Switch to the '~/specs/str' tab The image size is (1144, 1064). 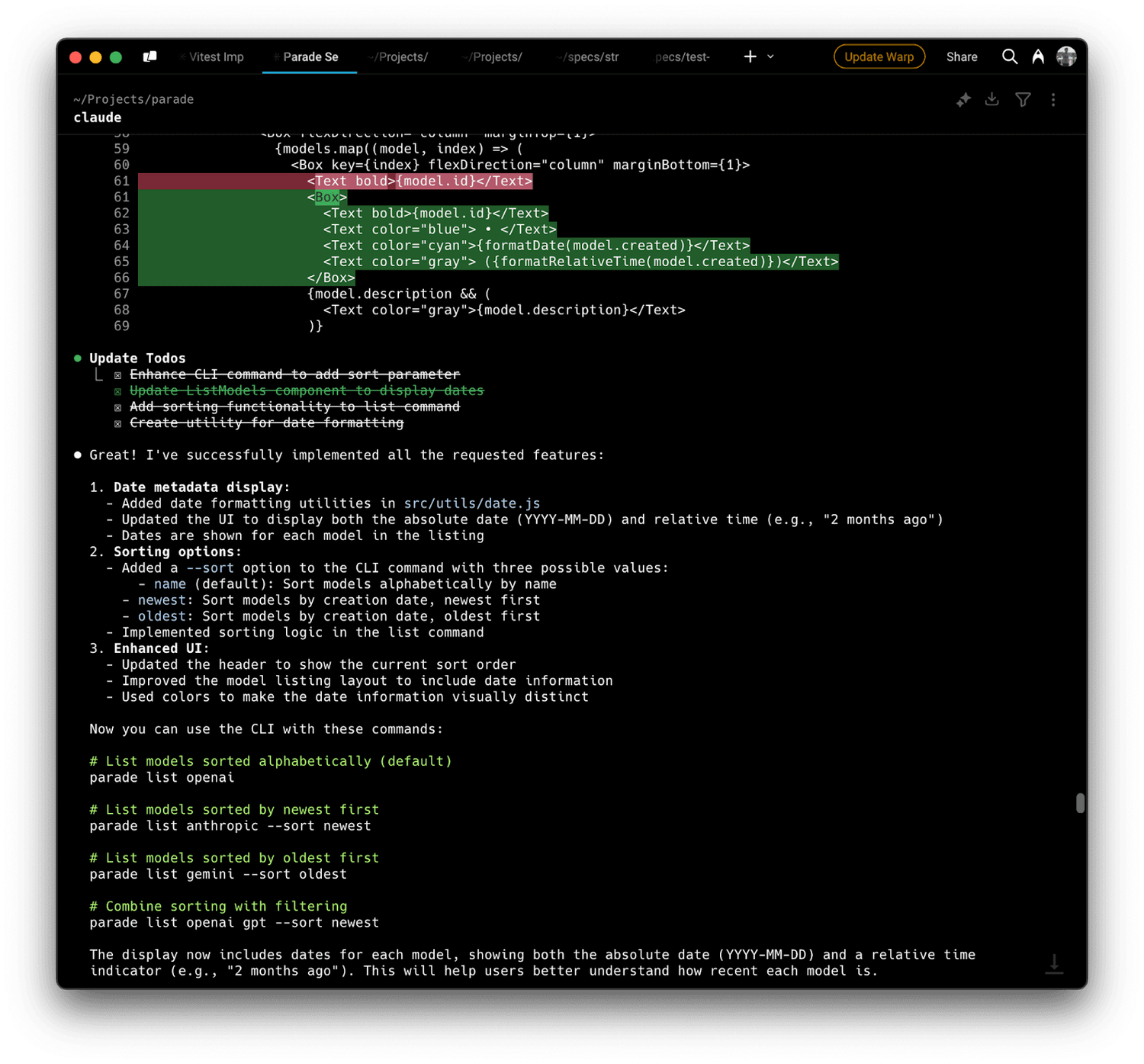pos(586,56)
